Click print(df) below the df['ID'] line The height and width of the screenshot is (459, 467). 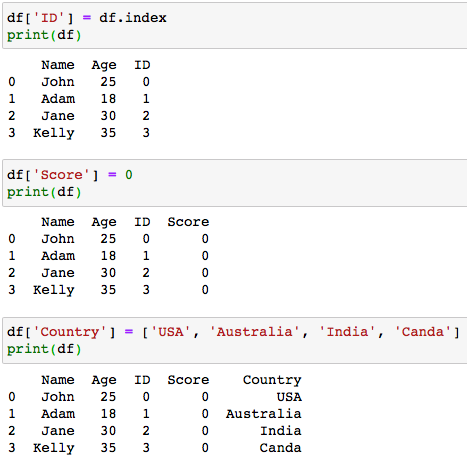coord(44,35)
